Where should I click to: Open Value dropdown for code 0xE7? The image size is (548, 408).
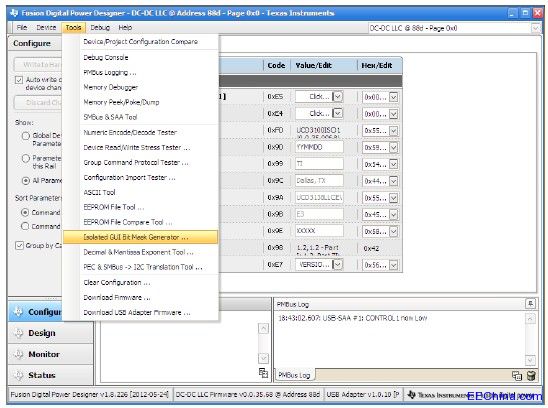(x=338, y=265)
